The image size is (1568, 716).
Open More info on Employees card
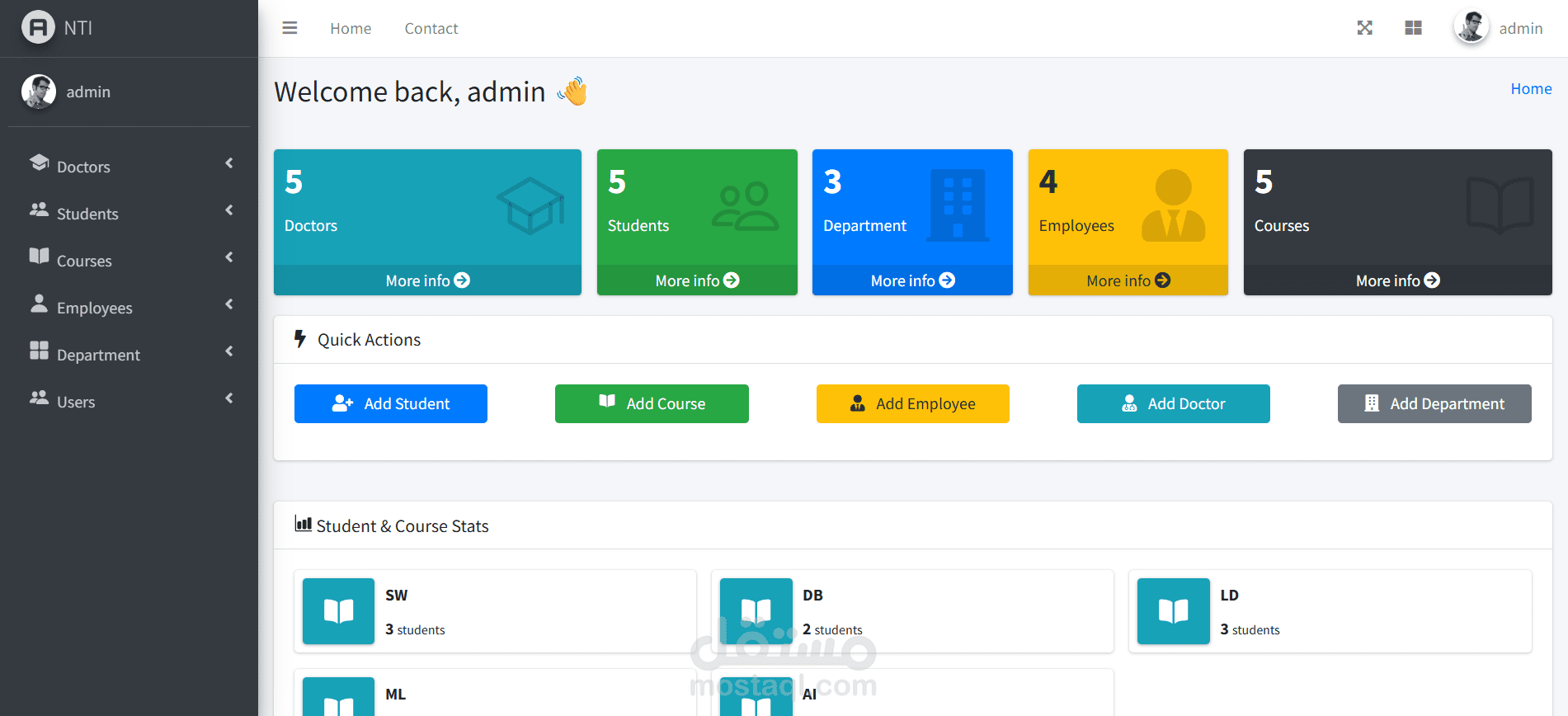click(x=1128, y=280)
